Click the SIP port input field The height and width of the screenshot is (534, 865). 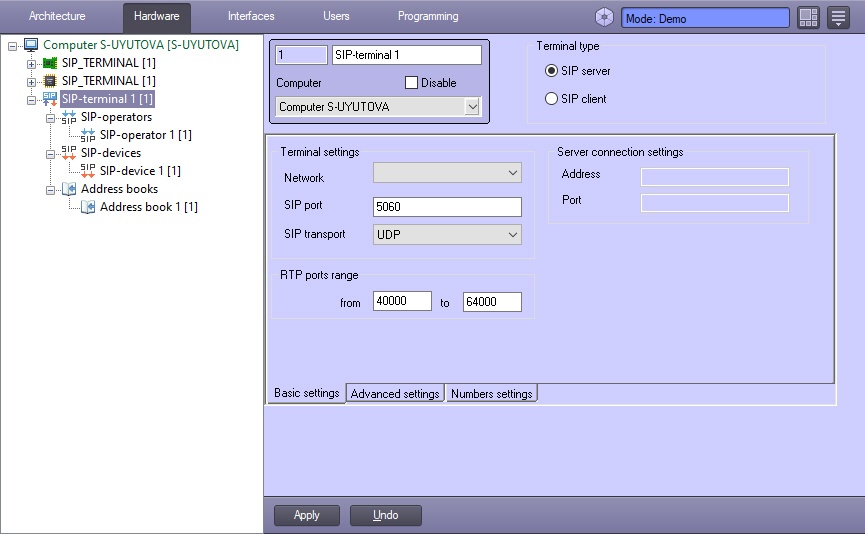[447, 207]
